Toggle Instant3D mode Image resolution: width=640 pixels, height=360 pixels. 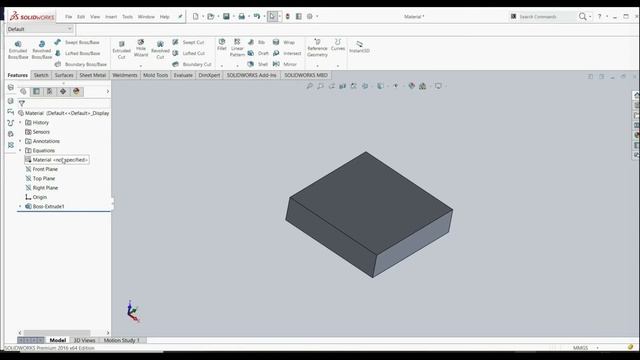tap(359, 47)
